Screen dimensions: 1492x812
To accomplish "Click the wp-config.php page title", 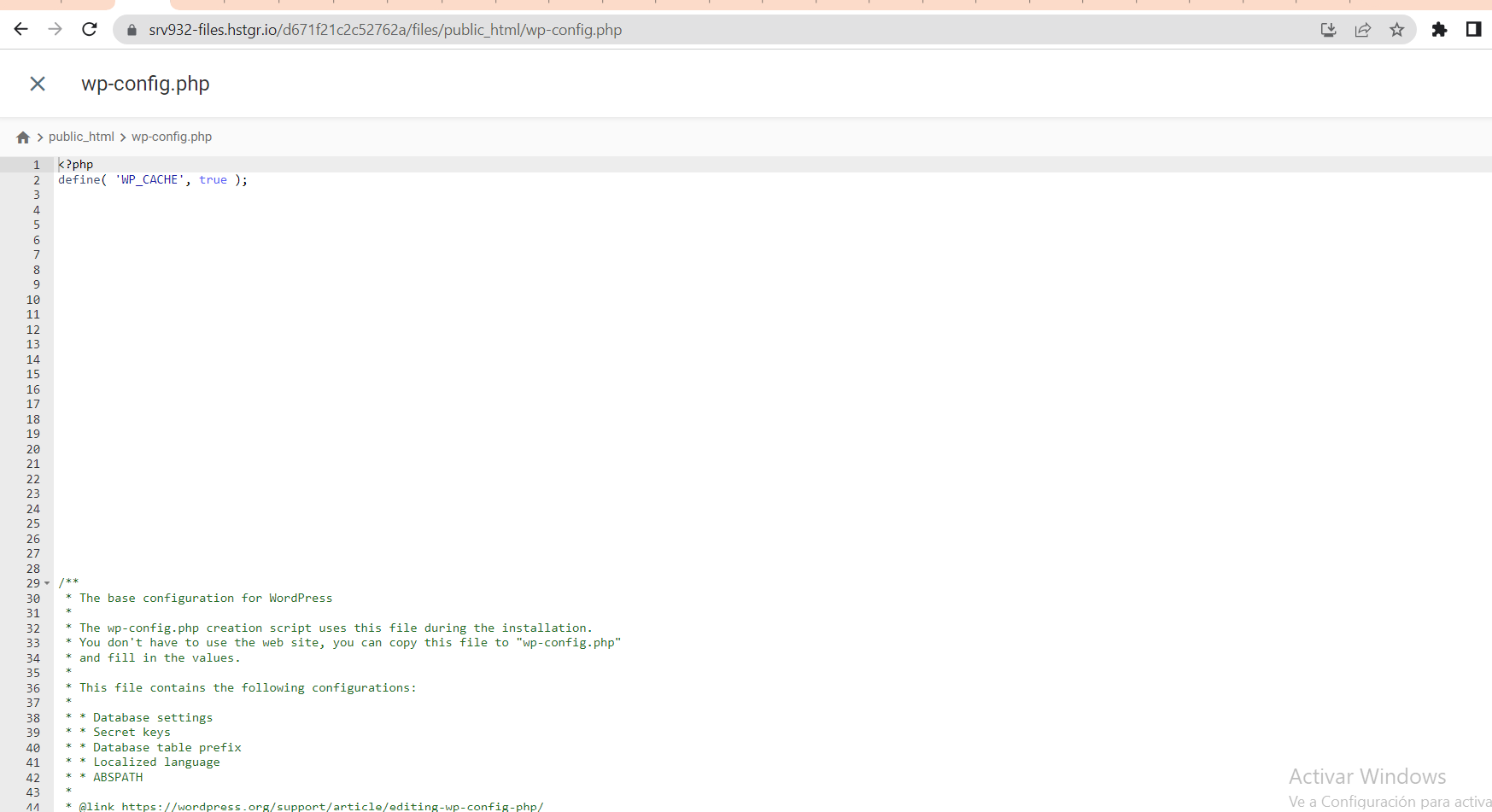I will point(145,84).
